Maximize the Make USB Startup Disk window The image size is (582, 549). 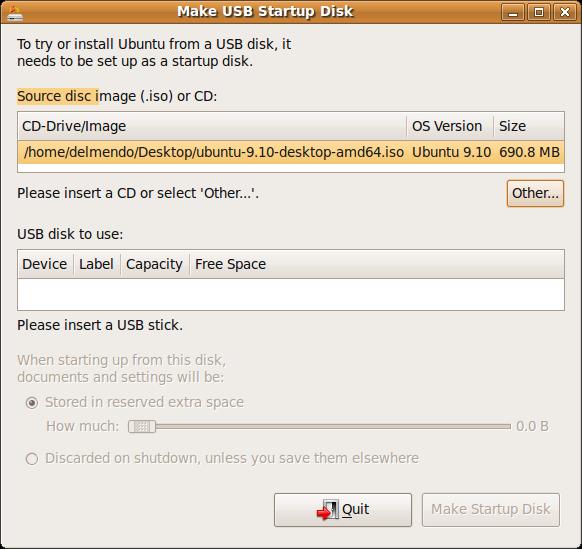(539, 12)
